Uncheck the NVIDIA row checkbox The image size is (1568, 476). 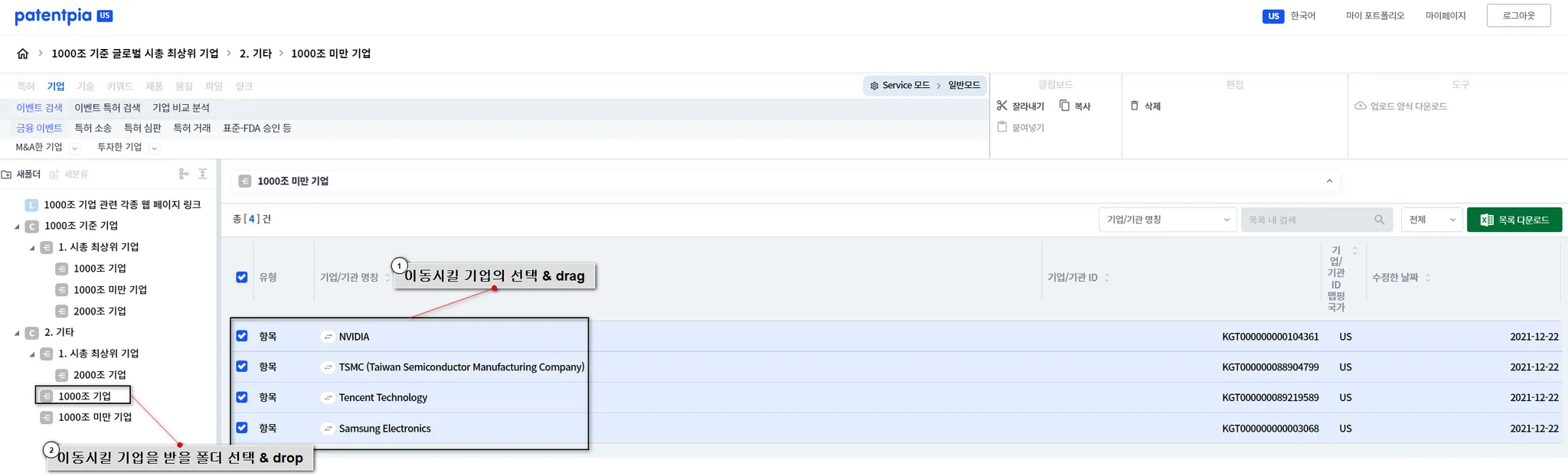(x=242, y=336)
